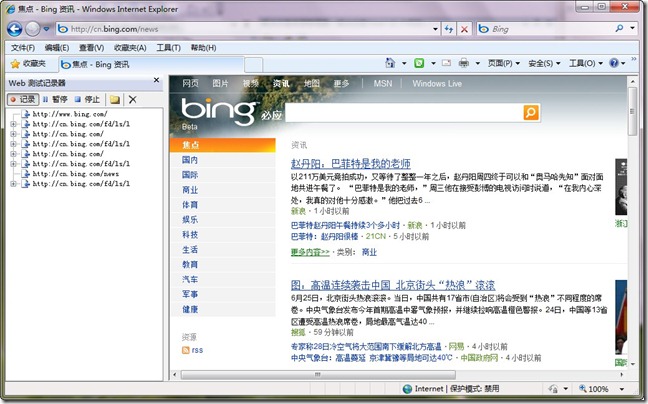Click the IE Forward arrow button

[x=33, y=29]
